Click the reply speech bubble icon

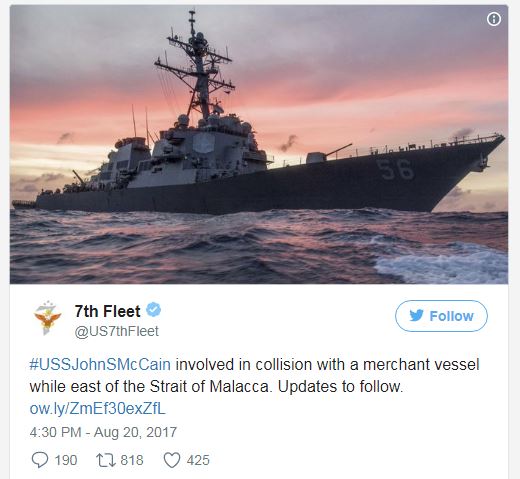pos(40,460)
